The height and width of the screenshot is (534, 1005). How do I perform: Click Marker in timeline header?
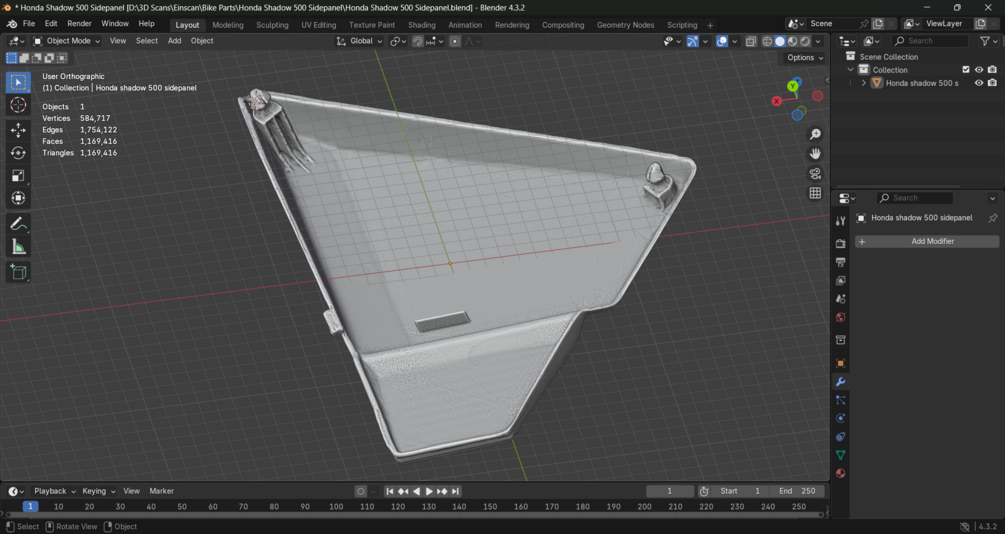click(x=162, y=491)
